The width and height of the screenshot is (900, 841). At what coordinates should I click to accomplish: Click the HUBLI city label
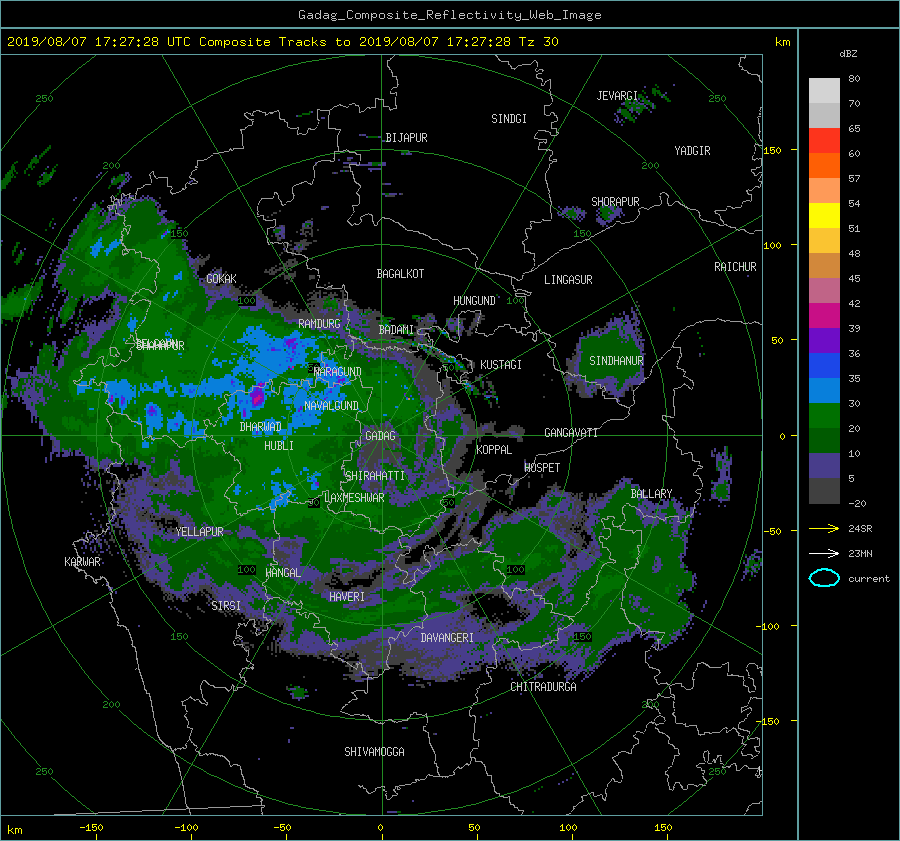(279, 446)
